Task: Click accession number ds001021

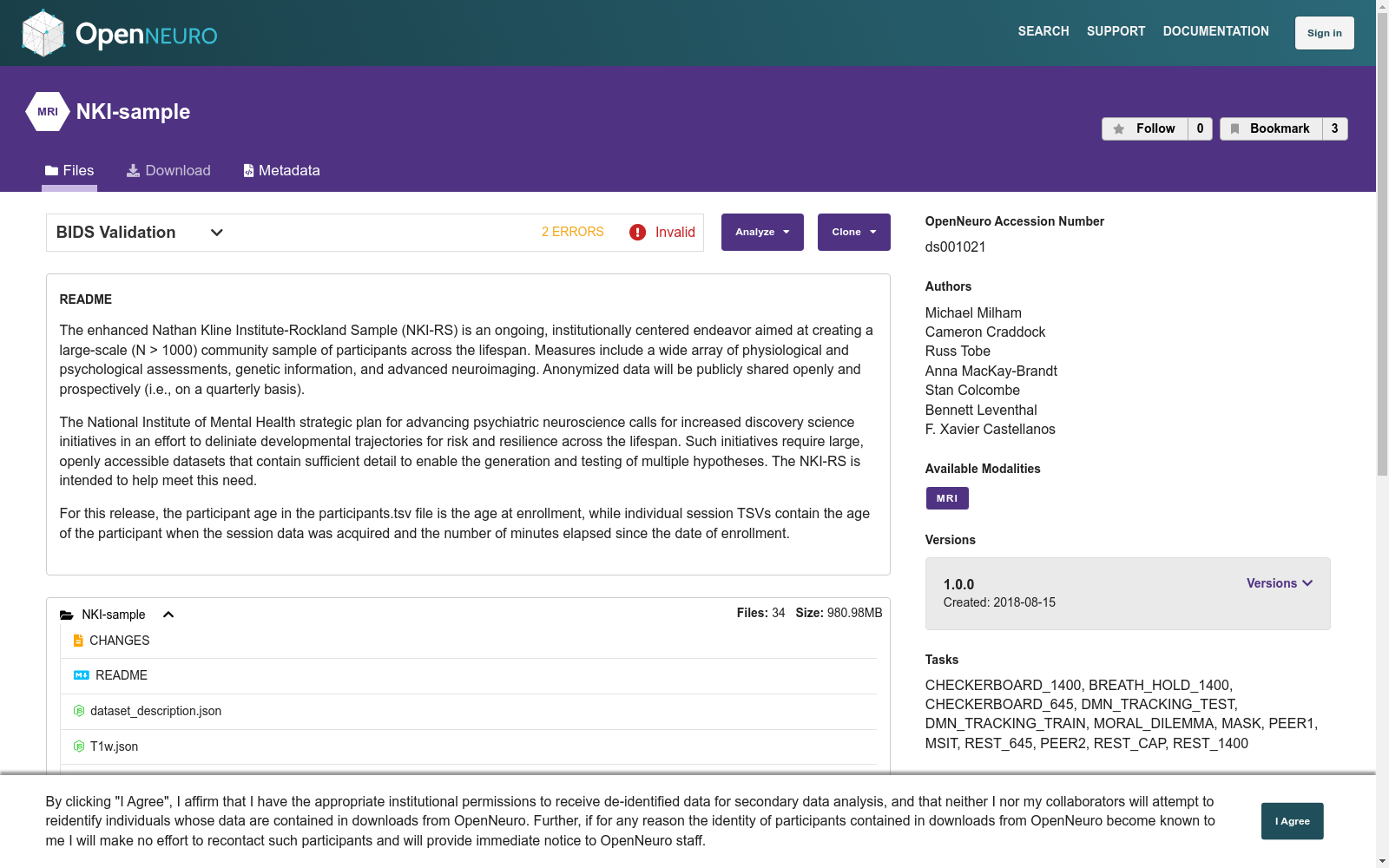Action: pyautogui.click(x=956, y=247)
